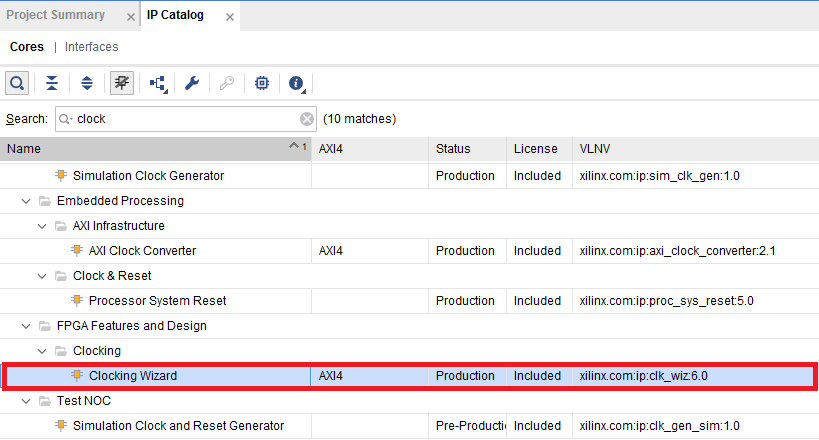Click the AXI Clock Converter core icon

77,251
